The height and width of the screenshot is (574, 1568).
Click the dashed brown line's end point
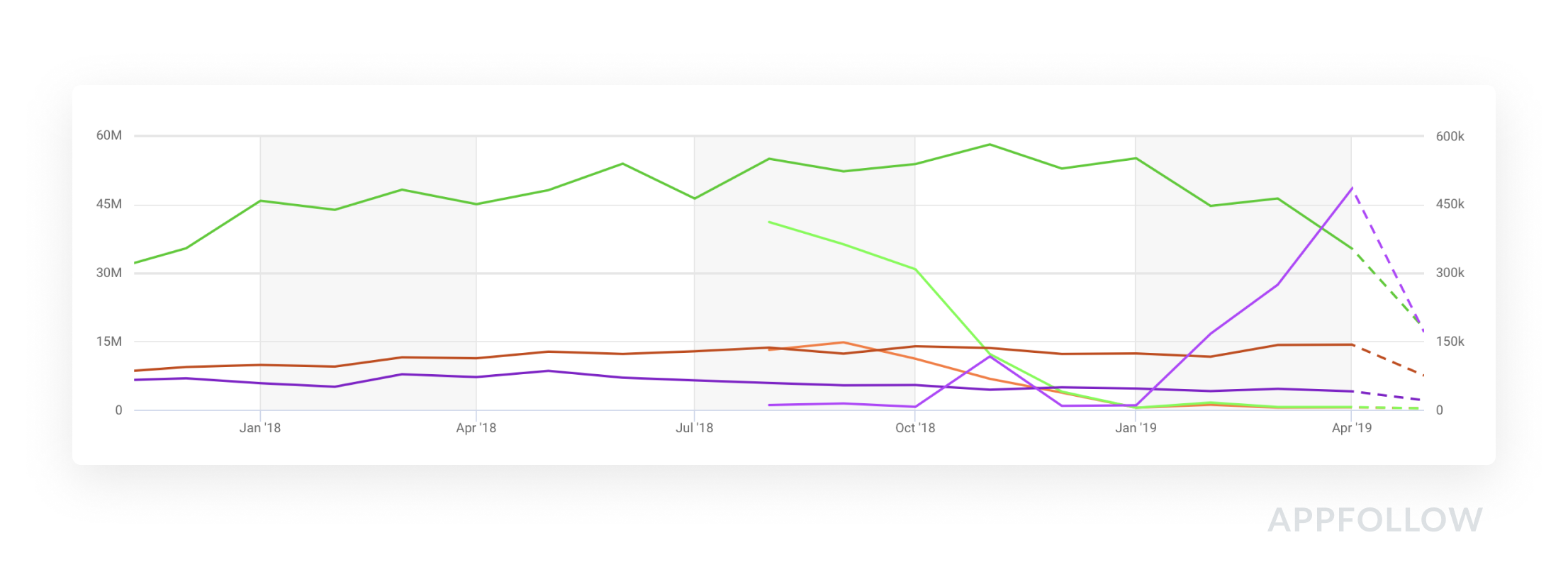click(x=1423, y=375)
